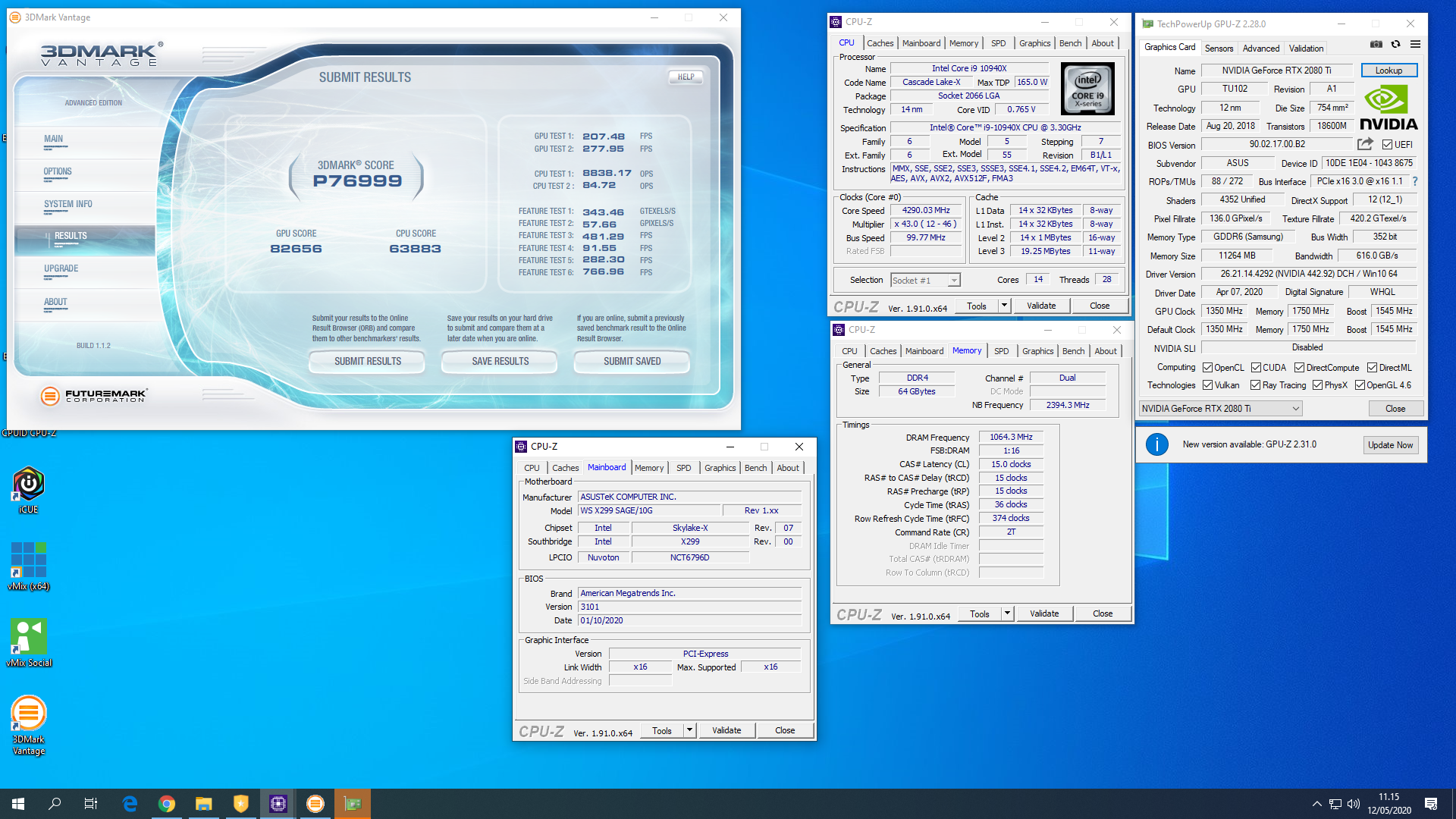1456x819 pixels.
Task: Open the vMix Social desktop shortcut
Action: point(28,642)
